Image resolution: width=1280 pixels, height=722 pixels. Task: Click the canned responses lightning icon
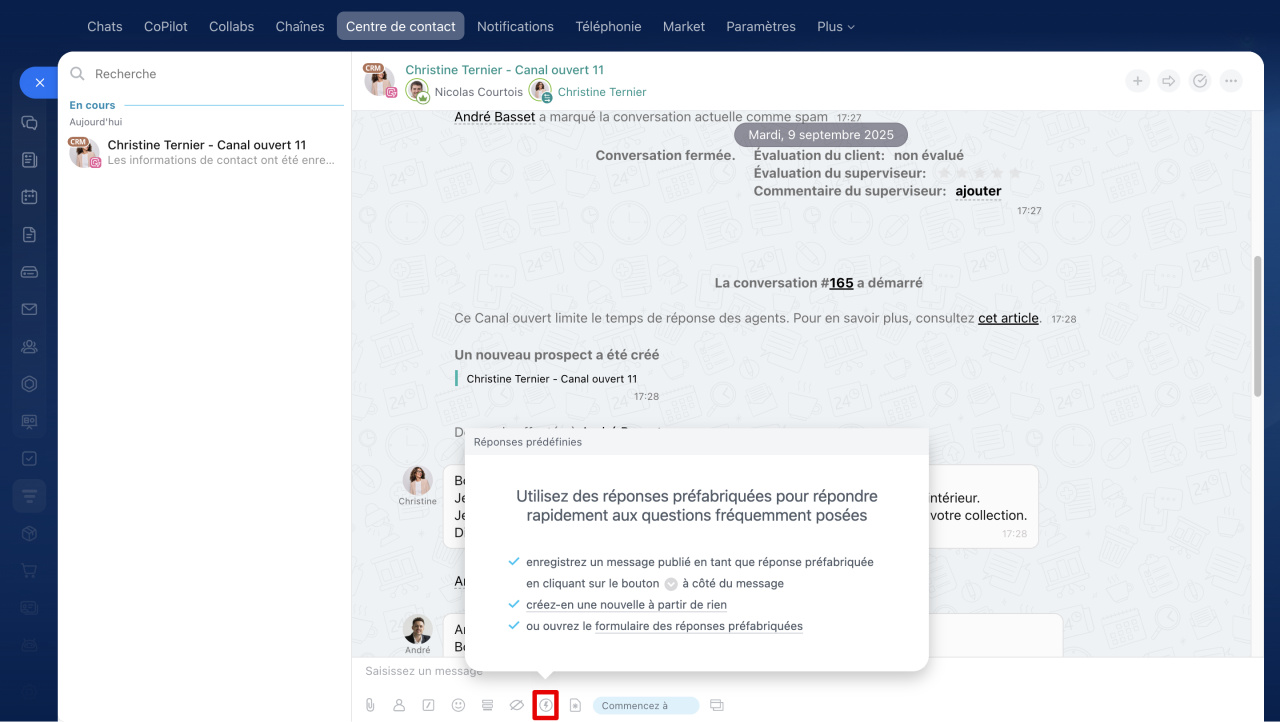(x=546, y=705)
